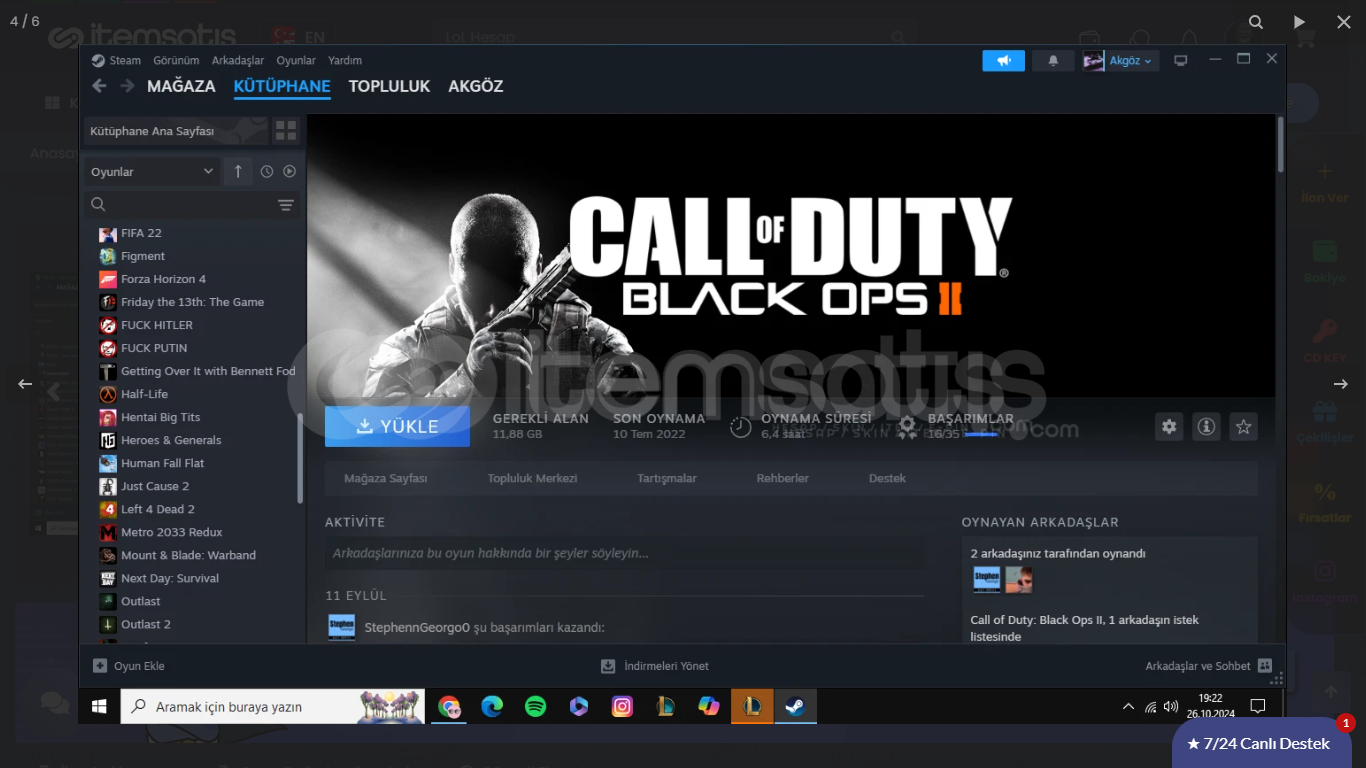Open StephennGeorge0 profile link in activity
Viewport: 1366px width, 768px height.
tap(417, 628)
